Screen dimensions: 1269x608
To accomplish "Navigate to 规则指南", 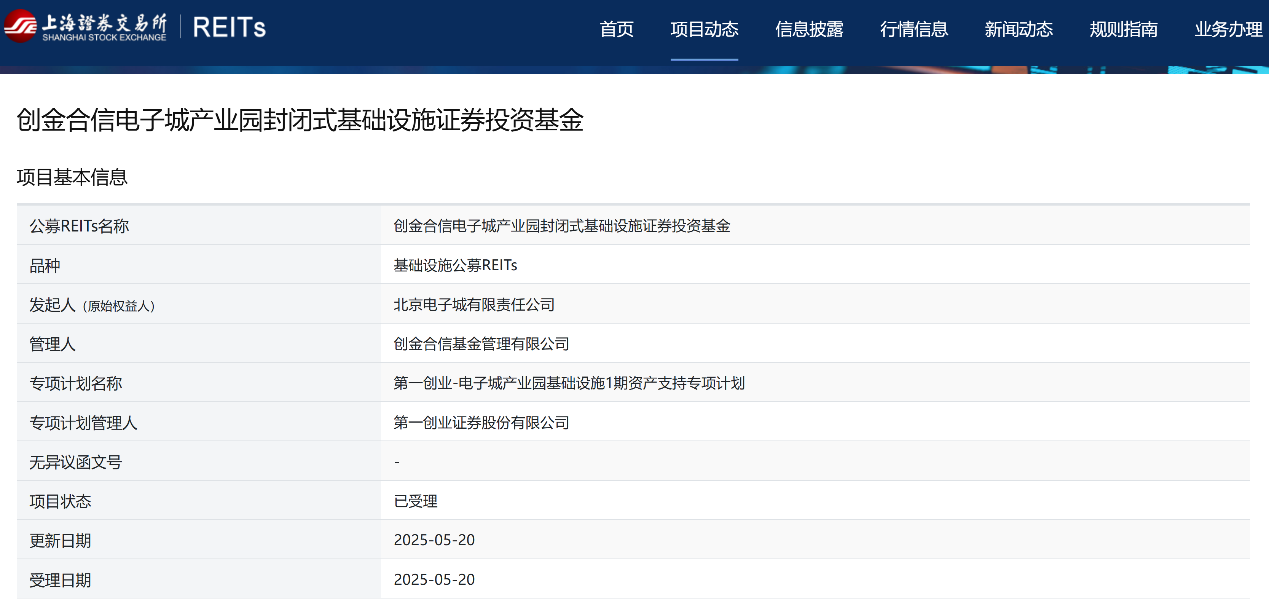I will click(x=1123, y=30).
